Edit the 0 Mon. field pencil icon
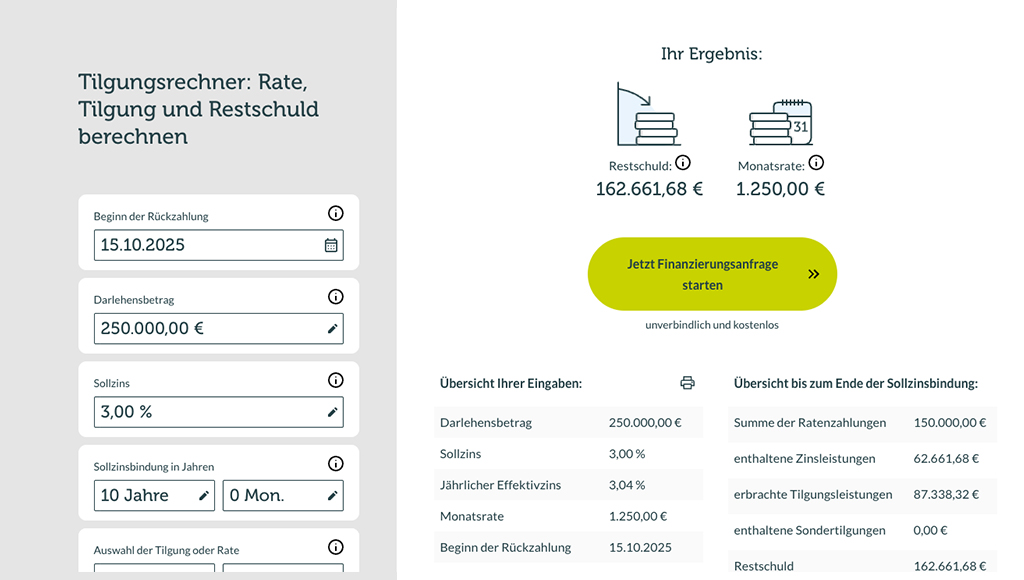 [332, 496]
